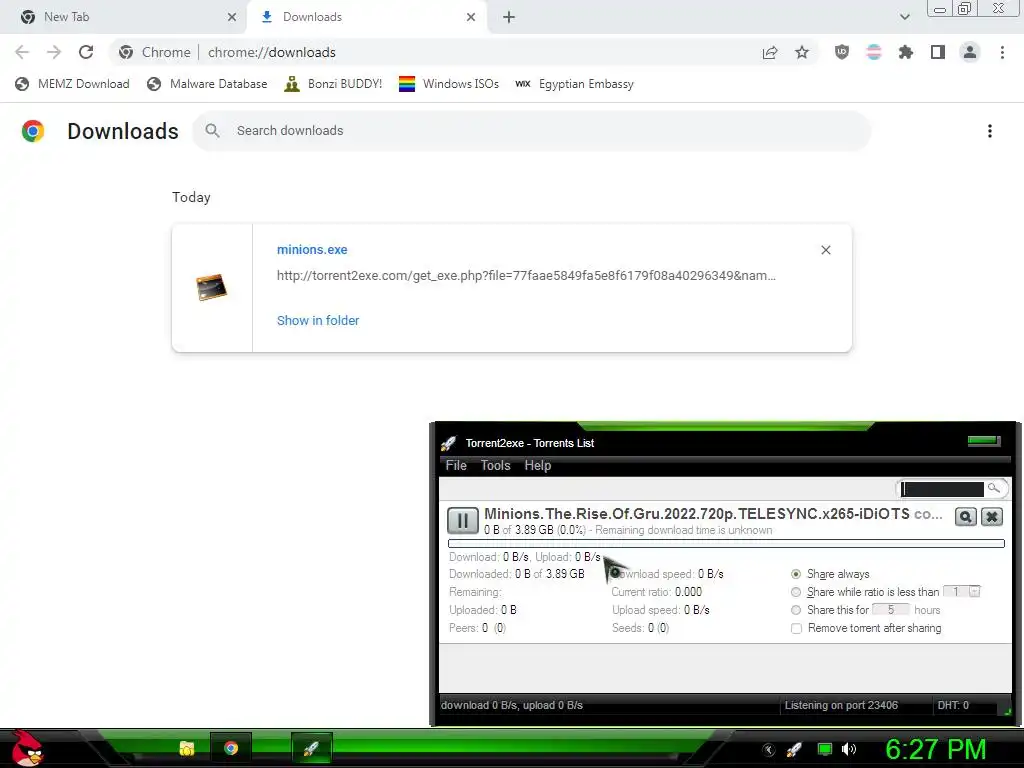This screenshot has height=768, width=1024.
Task: Go forward to the next page
Action: click(54, 52)
